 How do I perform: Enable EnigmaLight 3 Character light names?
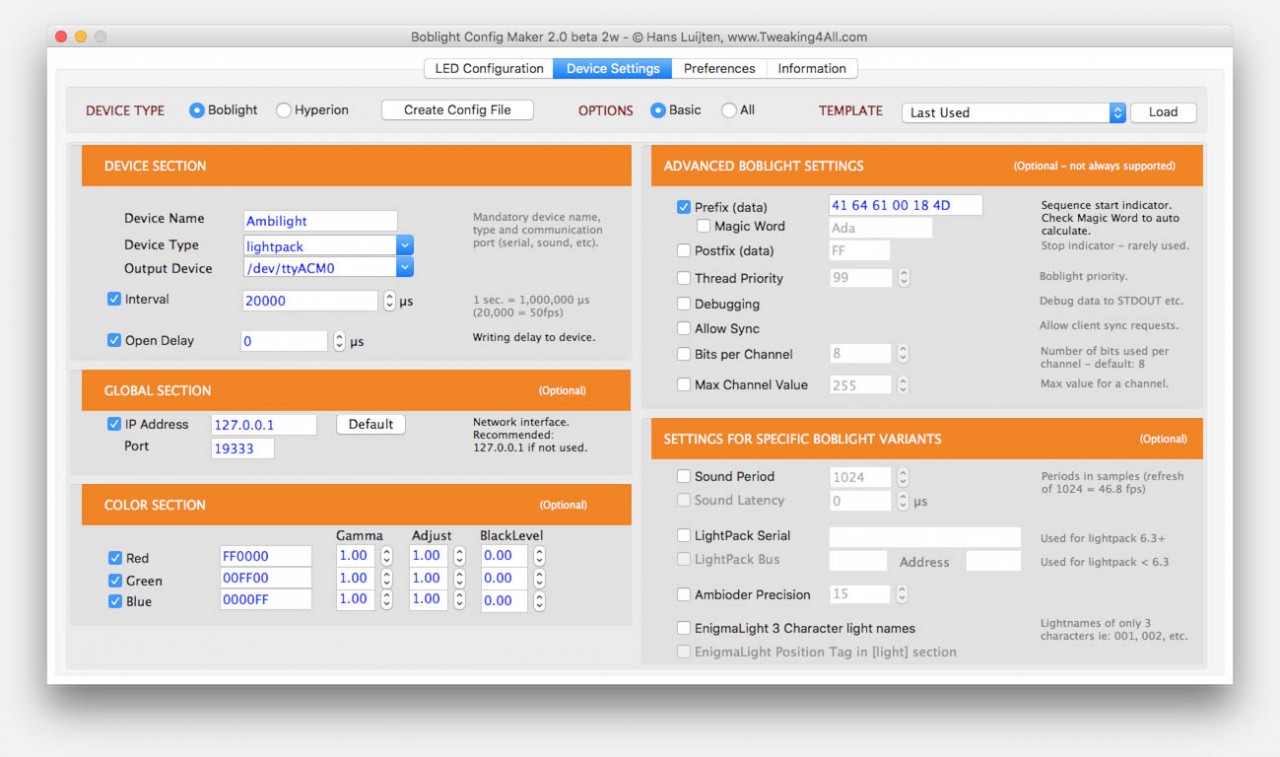684,628
